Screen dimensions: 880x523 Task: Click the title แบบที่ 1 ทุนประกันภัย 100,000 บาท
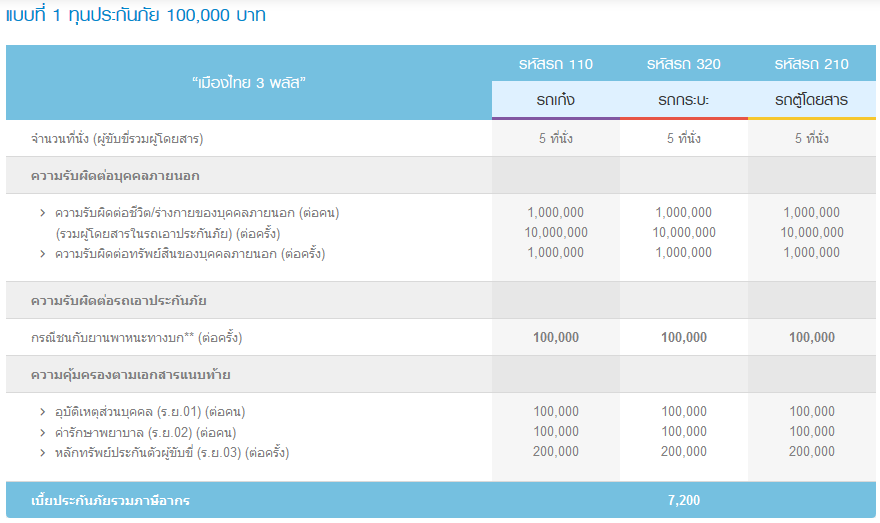[x=136, y=15]
